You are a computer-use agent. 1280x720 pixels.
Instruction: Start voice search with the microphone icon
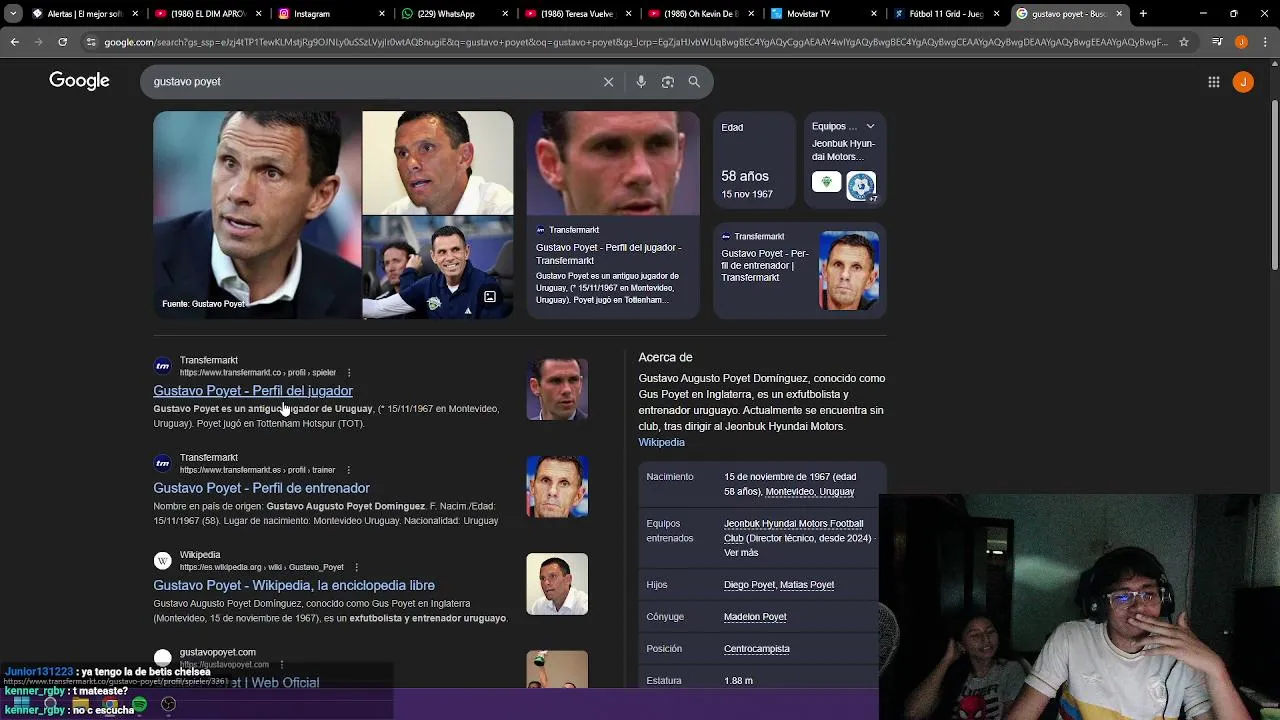641,82
